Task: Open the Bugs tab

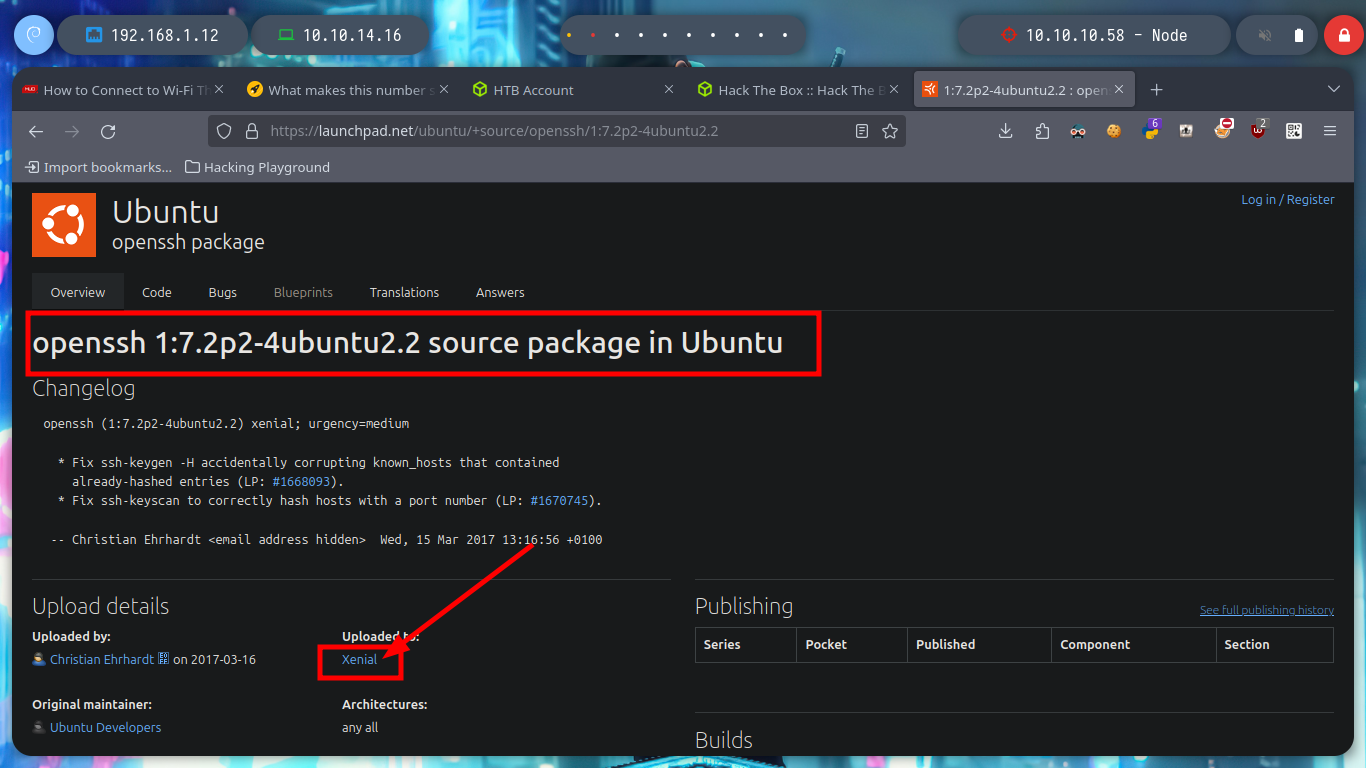Action: click(x=223, y=292)
